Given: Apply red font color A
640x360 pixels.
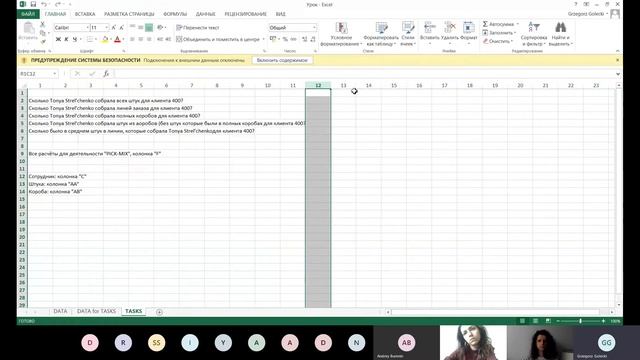Looking at the screenshot, I should pos(118,39).
